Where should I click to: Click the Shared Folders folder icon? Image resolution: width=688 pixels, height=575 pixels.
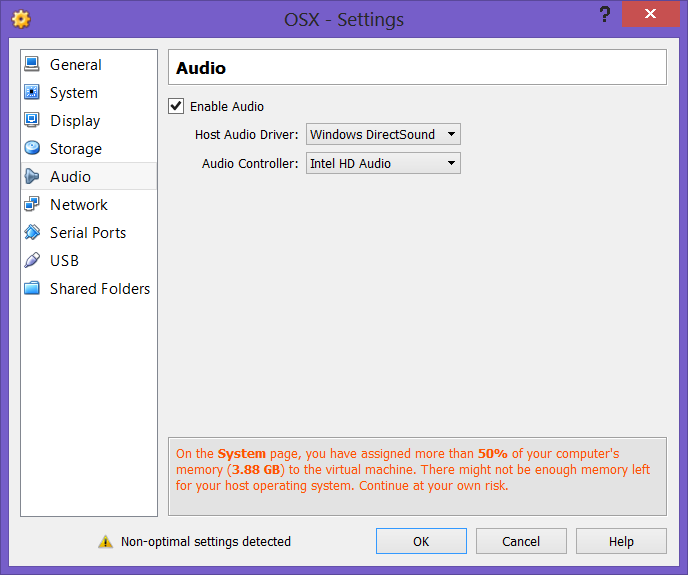[x=32, y=288]
